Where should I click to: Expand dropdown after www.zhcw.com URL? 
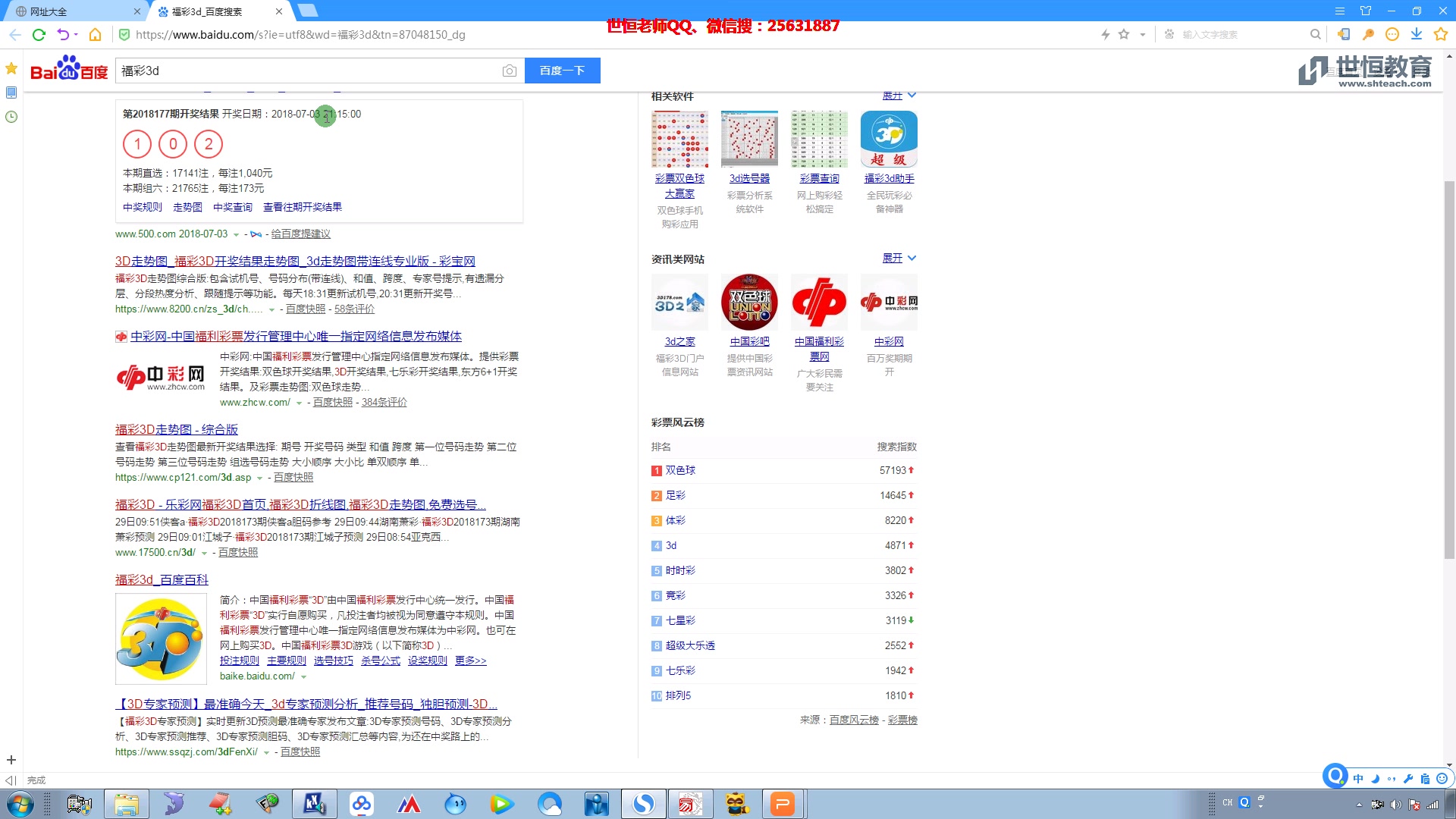click(x=299, y=403)
